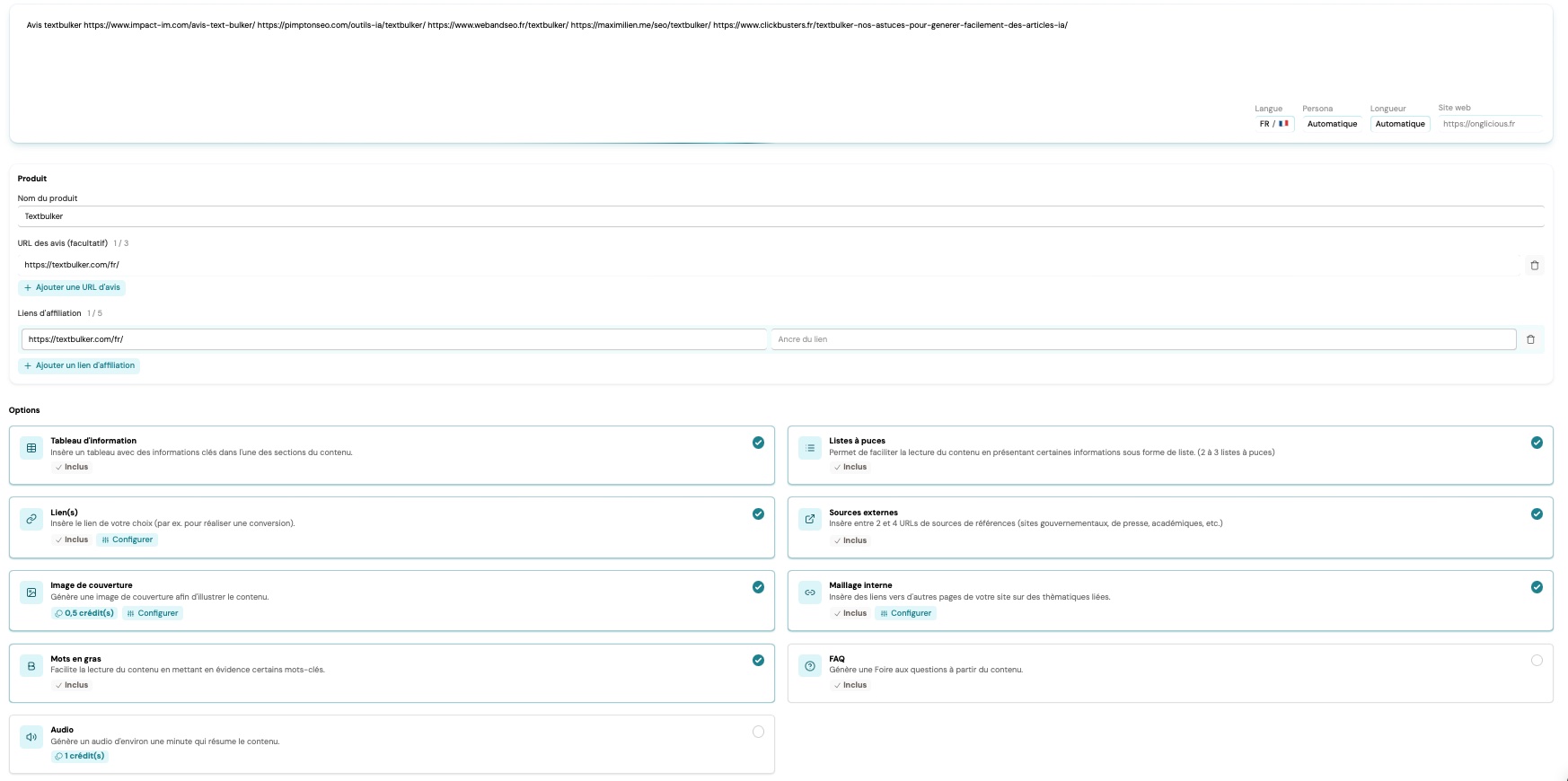Edit the review URL textbulker.com field
Image resolution: width=1568 pixels, height=781 pixels.
[x=769, y=265]
